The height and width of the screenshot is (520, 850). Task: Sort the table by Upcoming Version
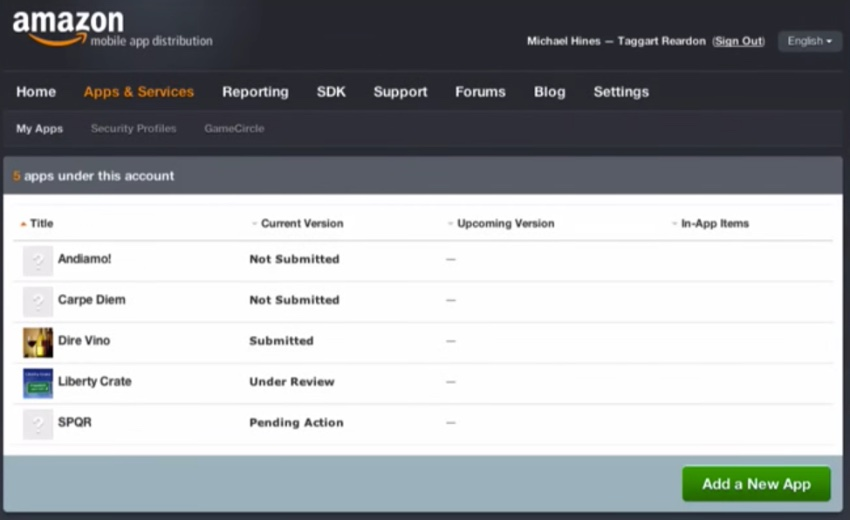pyautogui.click(x=505, y=223)
